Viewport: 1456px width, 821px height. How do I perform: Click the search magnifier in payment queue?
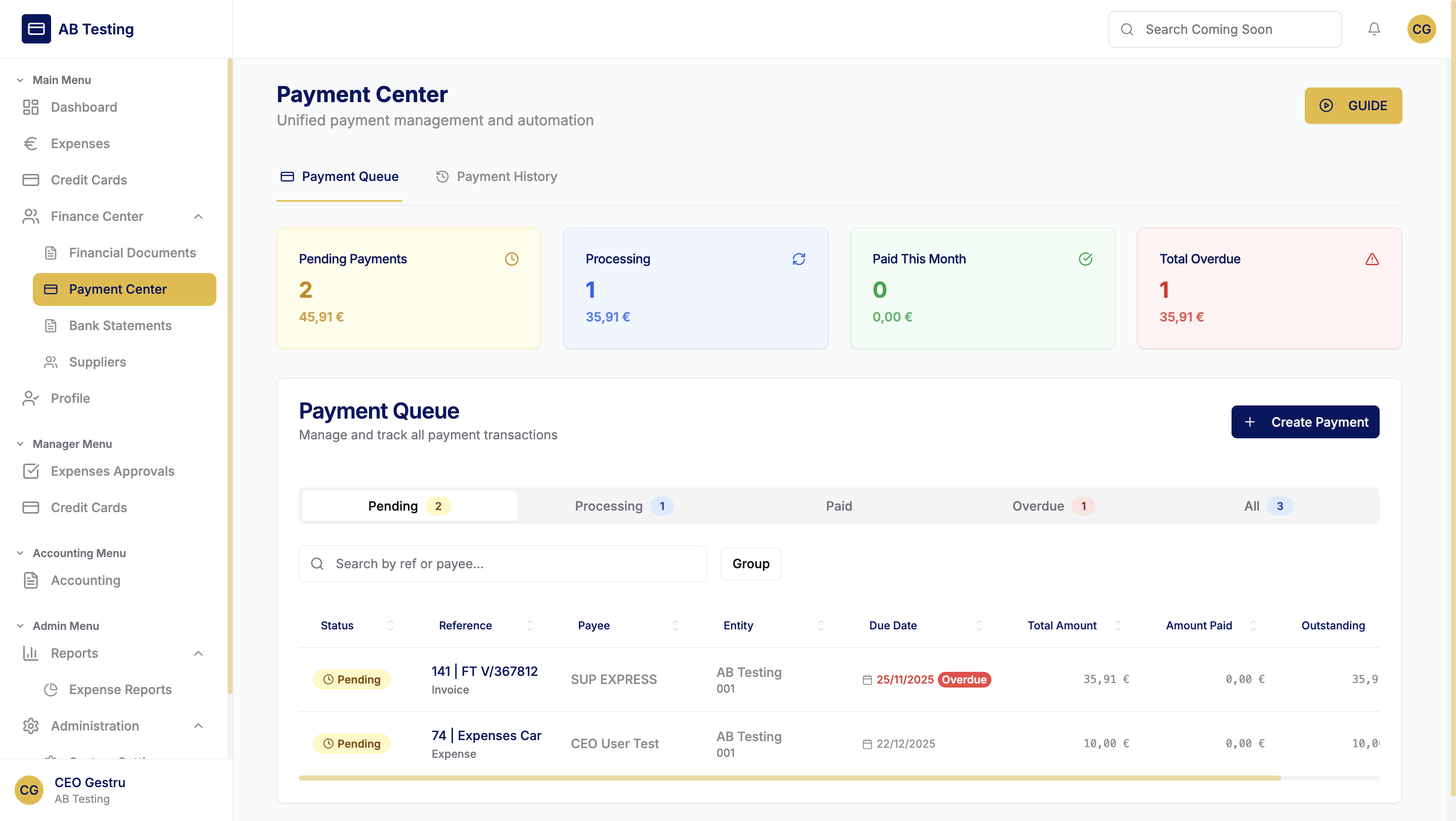[x=317, y=563]
